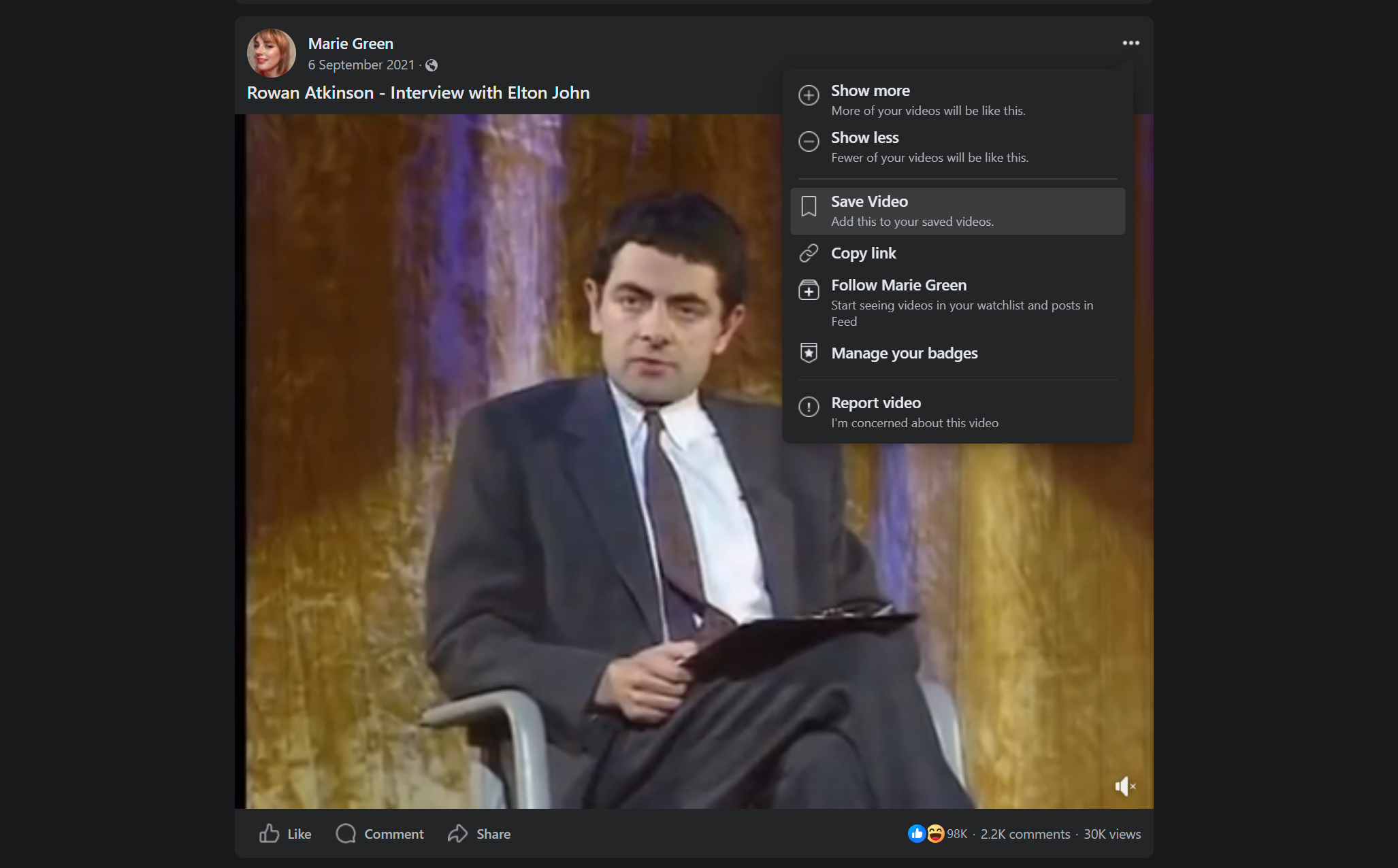Screen dimensions: 1398x868
Task: Unmute the video with speaker icon
Action: tap(1125, 786)
